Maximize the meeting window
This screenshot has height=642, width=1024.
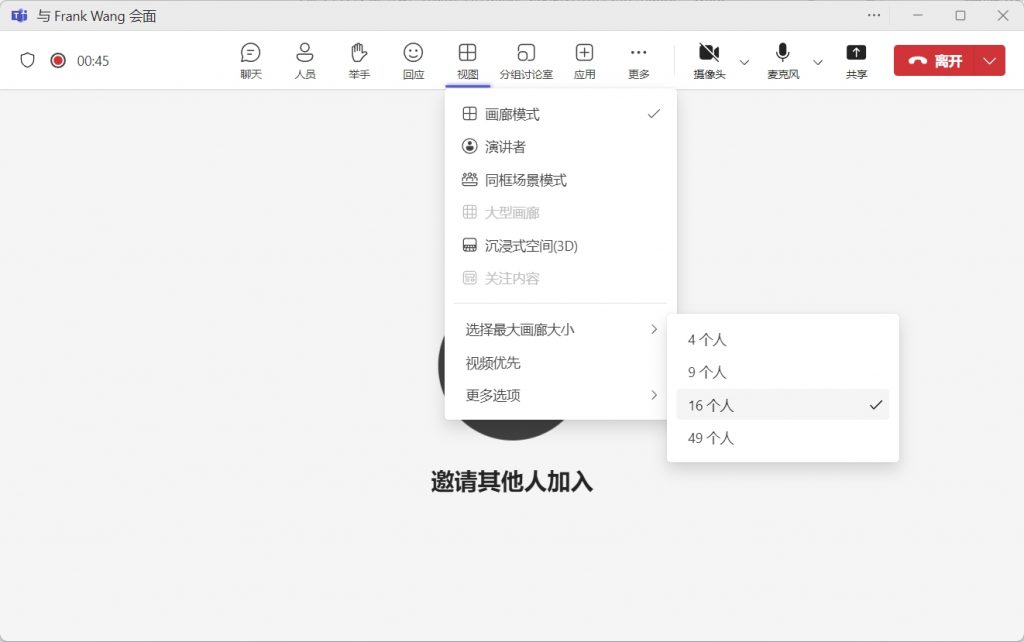click(960, 15)
